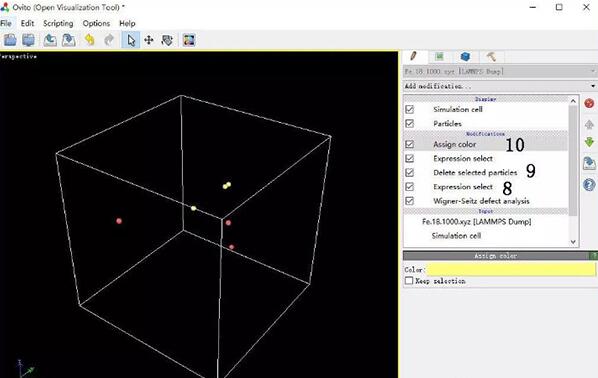Switch to the blue cube overlays tab
This screenshot has height=378, width=598.
coord(465,57)
